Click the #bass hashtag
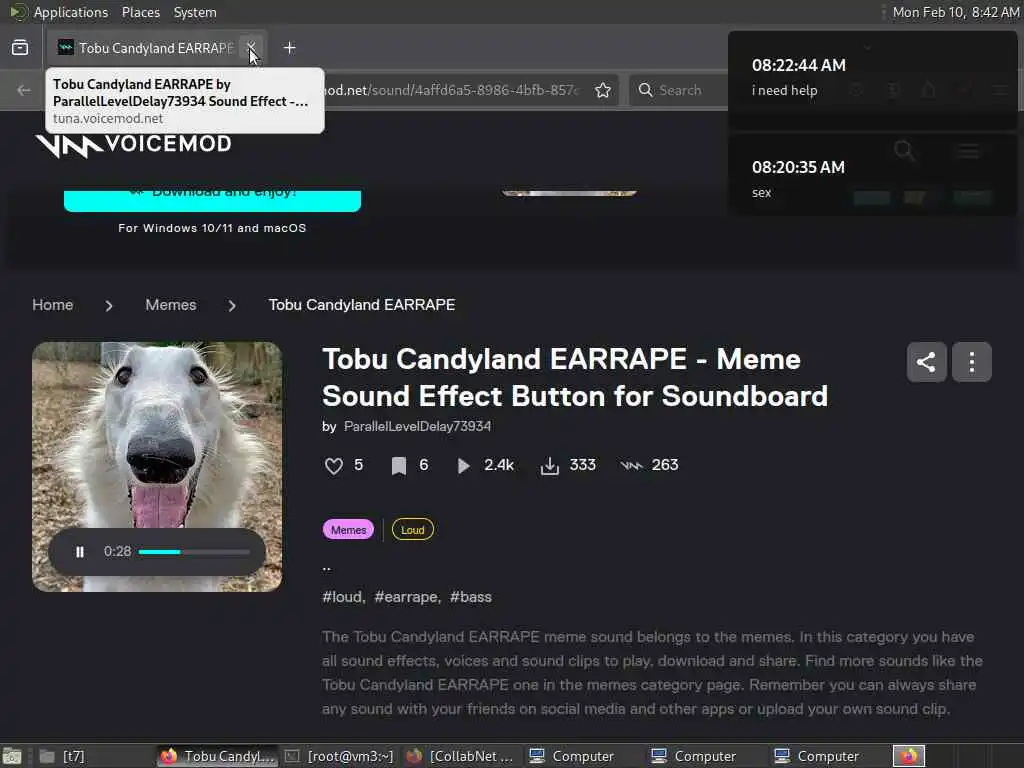This screenshot has width=1024, height=768. pyautogui.click(x=471, y=597)
